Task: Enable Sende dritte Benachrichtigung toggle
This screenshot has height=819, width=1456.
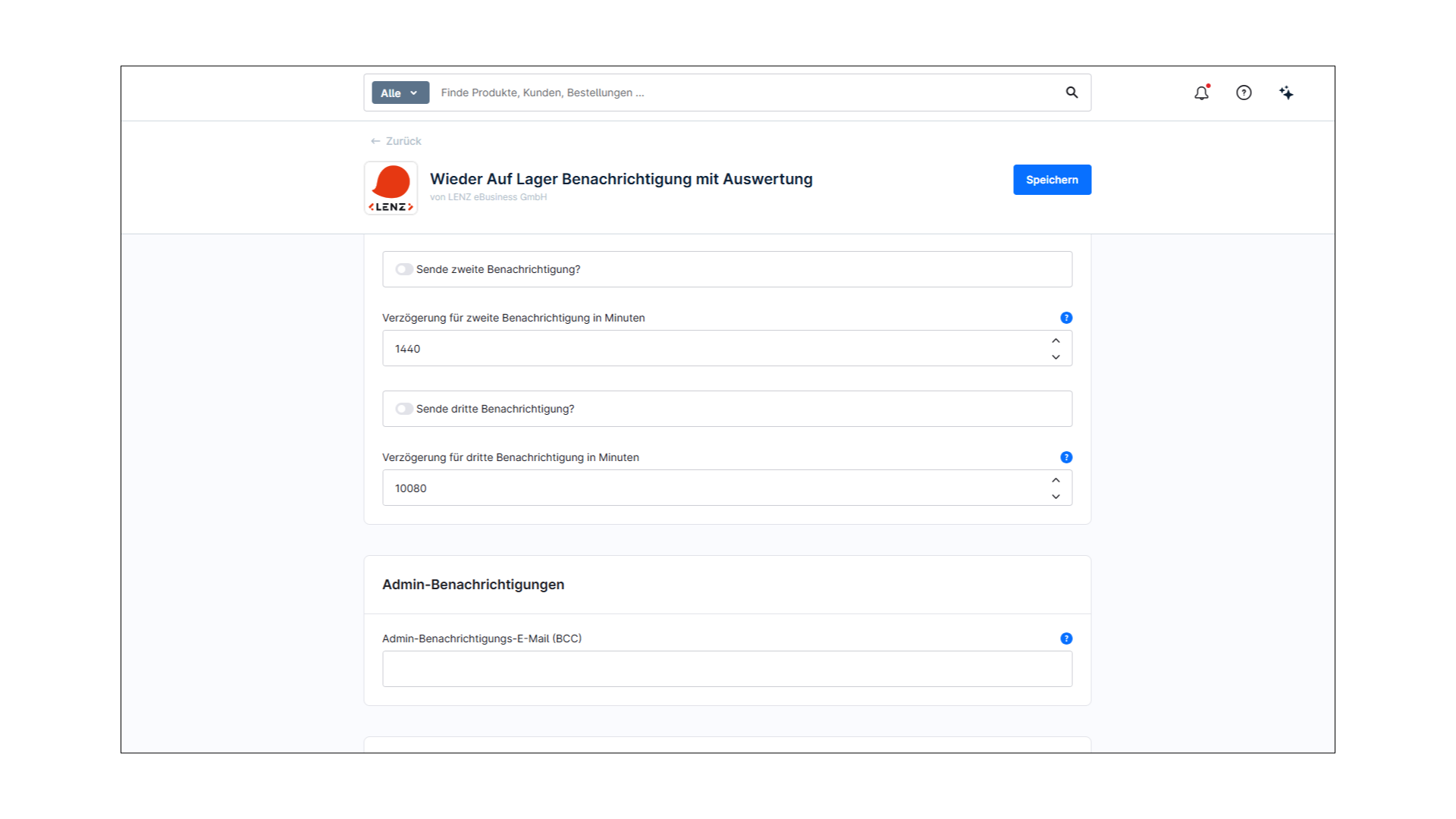Action: click(404, 408)
